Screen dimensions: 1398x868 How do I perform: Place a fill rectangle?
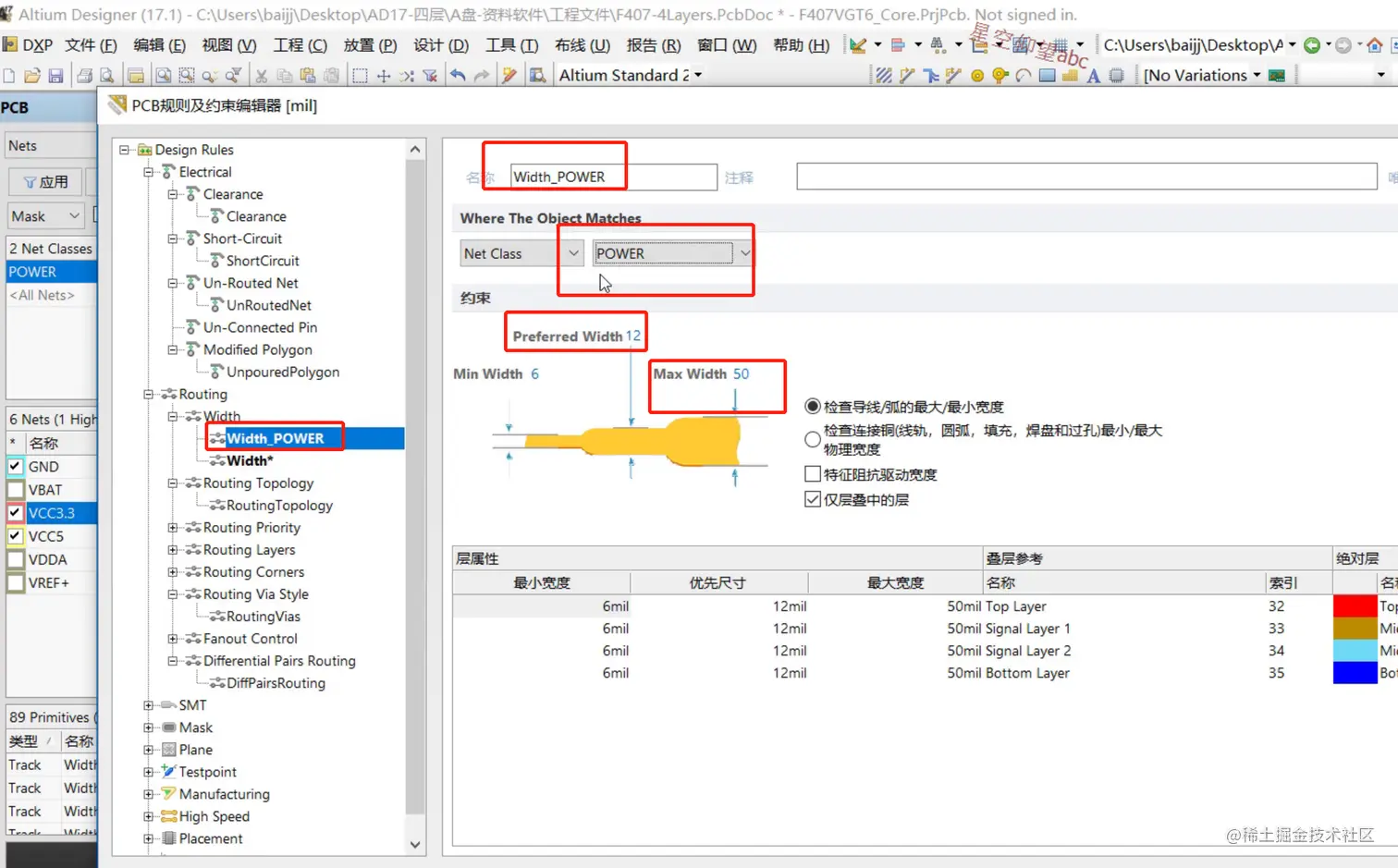pyautogui.click(x=1047, y=76)
